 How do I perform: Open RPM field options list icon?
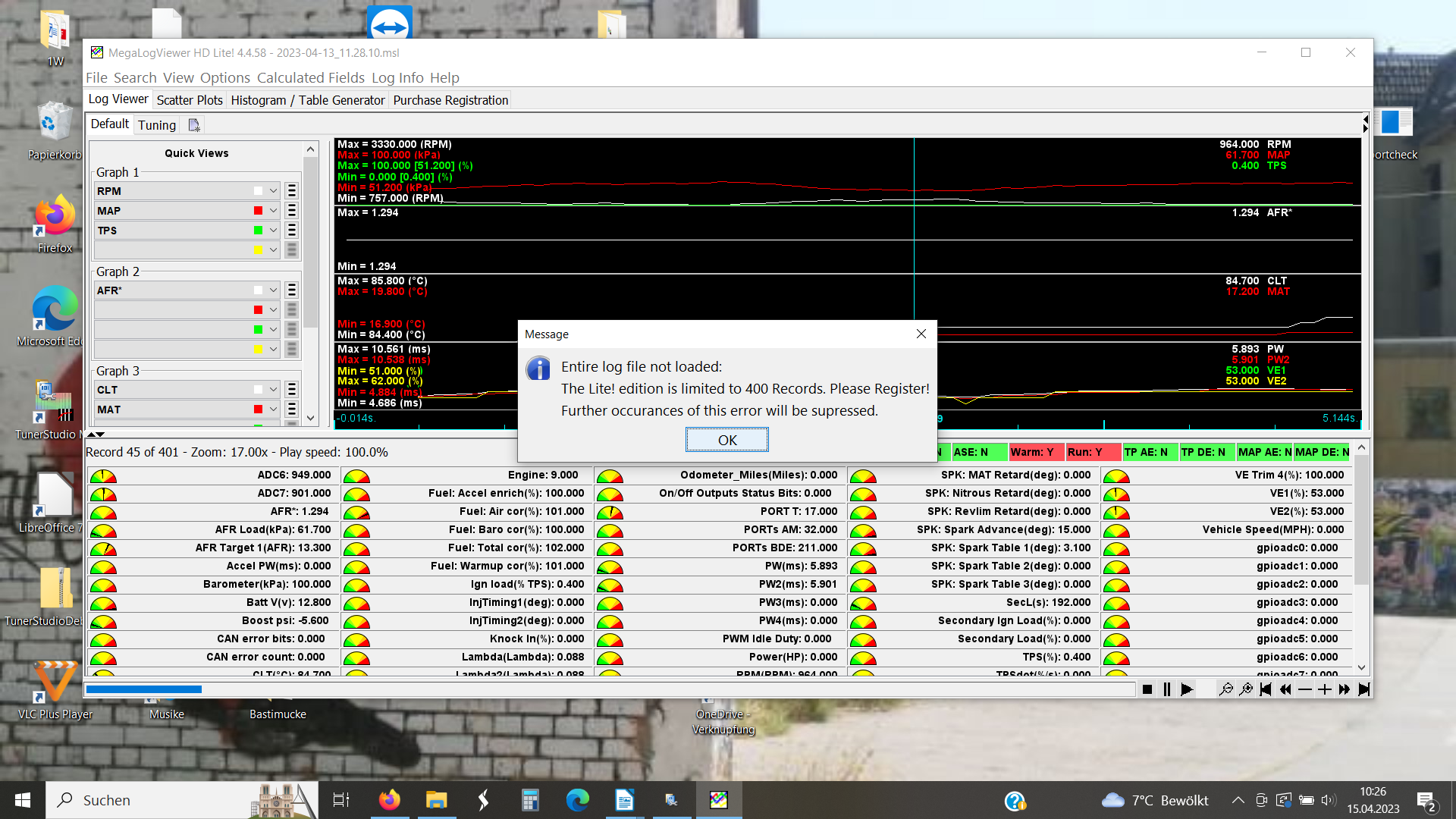point(292,191)
